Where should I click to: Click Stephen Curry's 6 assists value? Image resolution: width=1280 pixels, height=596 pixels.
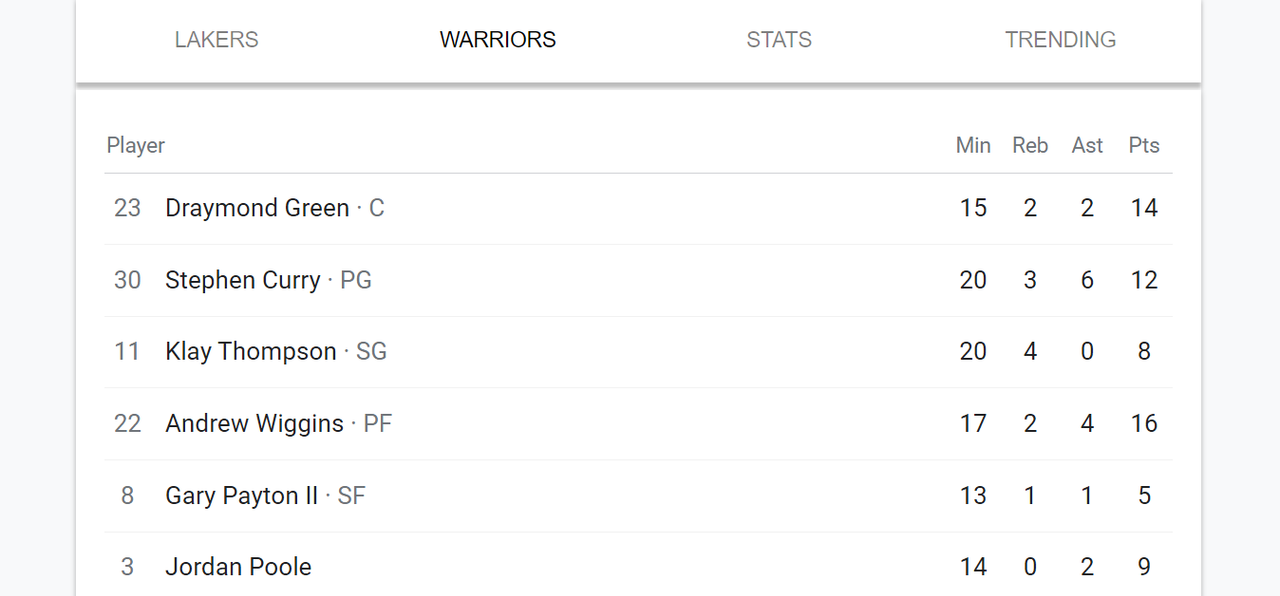(1087, 280)
